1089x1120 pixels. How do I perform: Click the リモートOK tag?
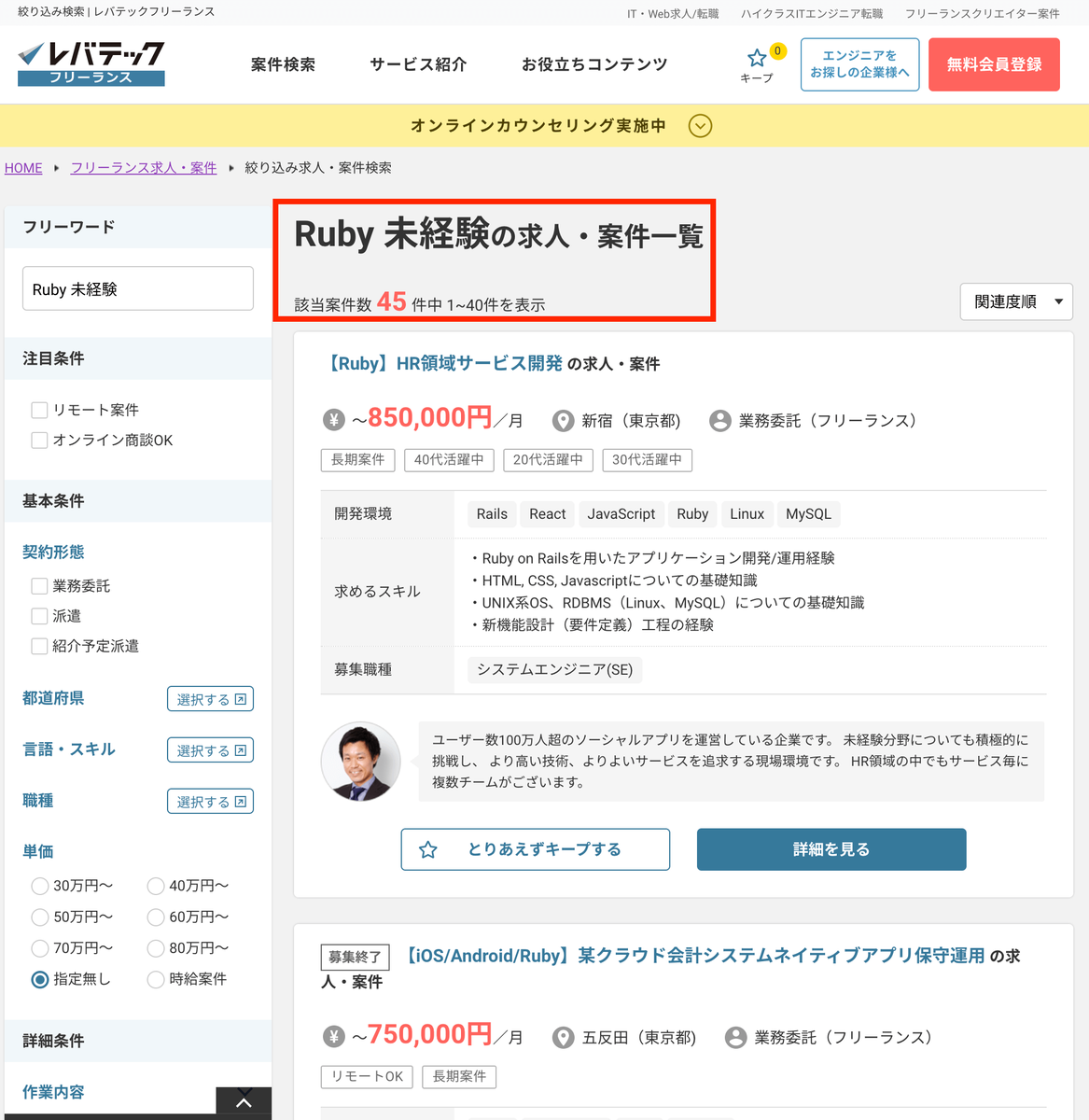368,1076
